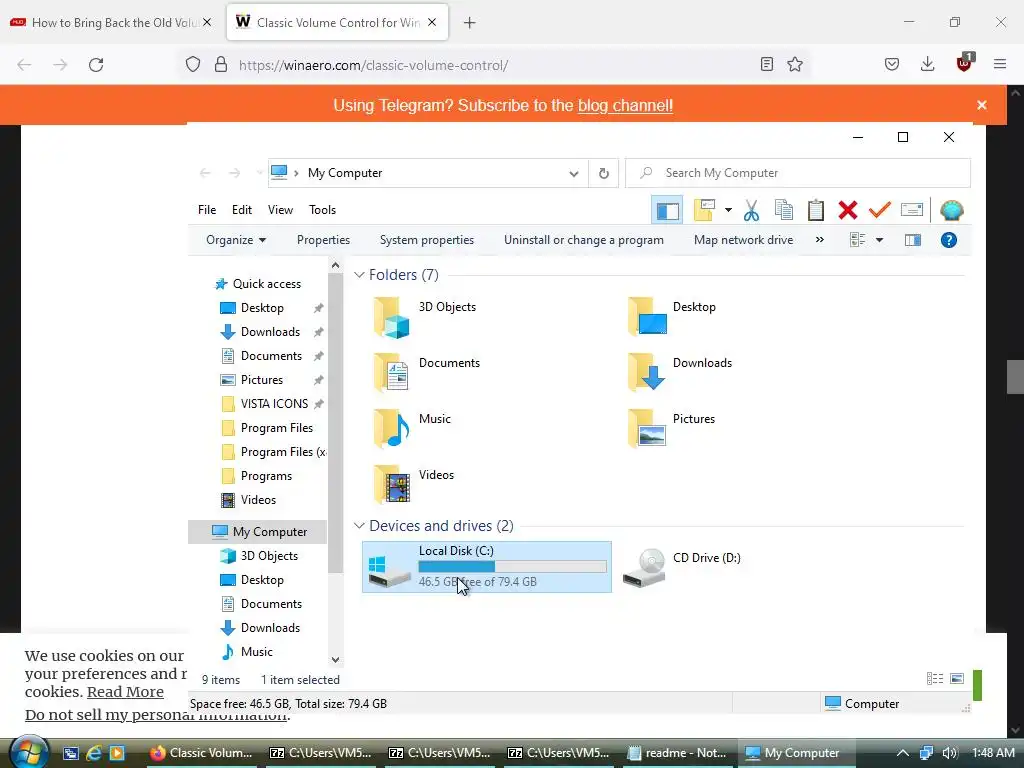The height and width of the screenshot is (768, 1024).
Task: Click navigation pane scroll down arrow
Action: click(335, 660)
